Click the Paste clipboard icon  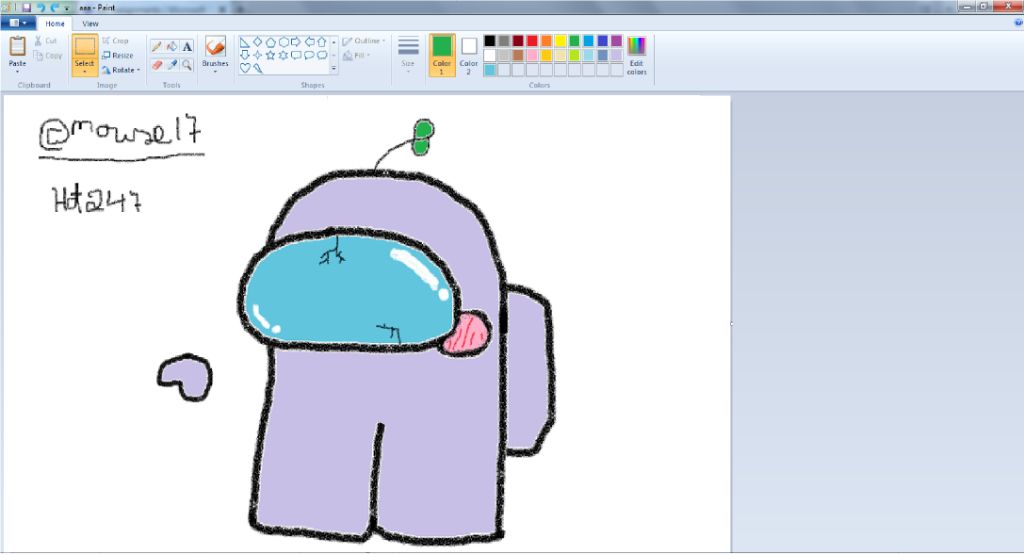tap(18, 46)
